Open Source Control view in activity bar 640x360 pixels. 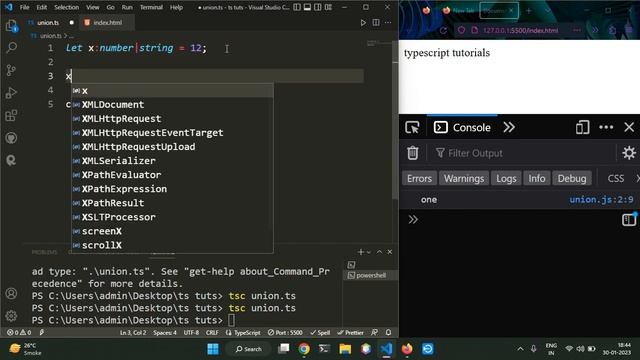[11, 70]
